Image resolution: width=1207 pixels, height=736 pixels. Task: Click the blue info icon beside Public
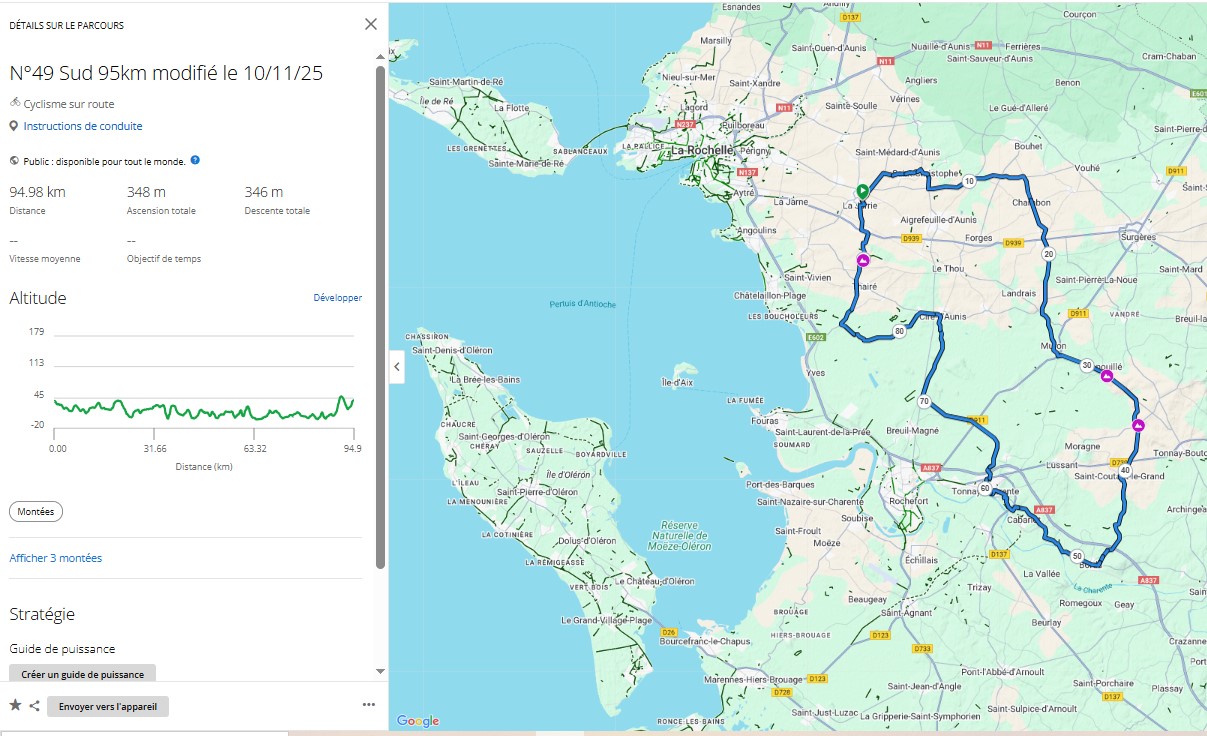tap(195, 160)
